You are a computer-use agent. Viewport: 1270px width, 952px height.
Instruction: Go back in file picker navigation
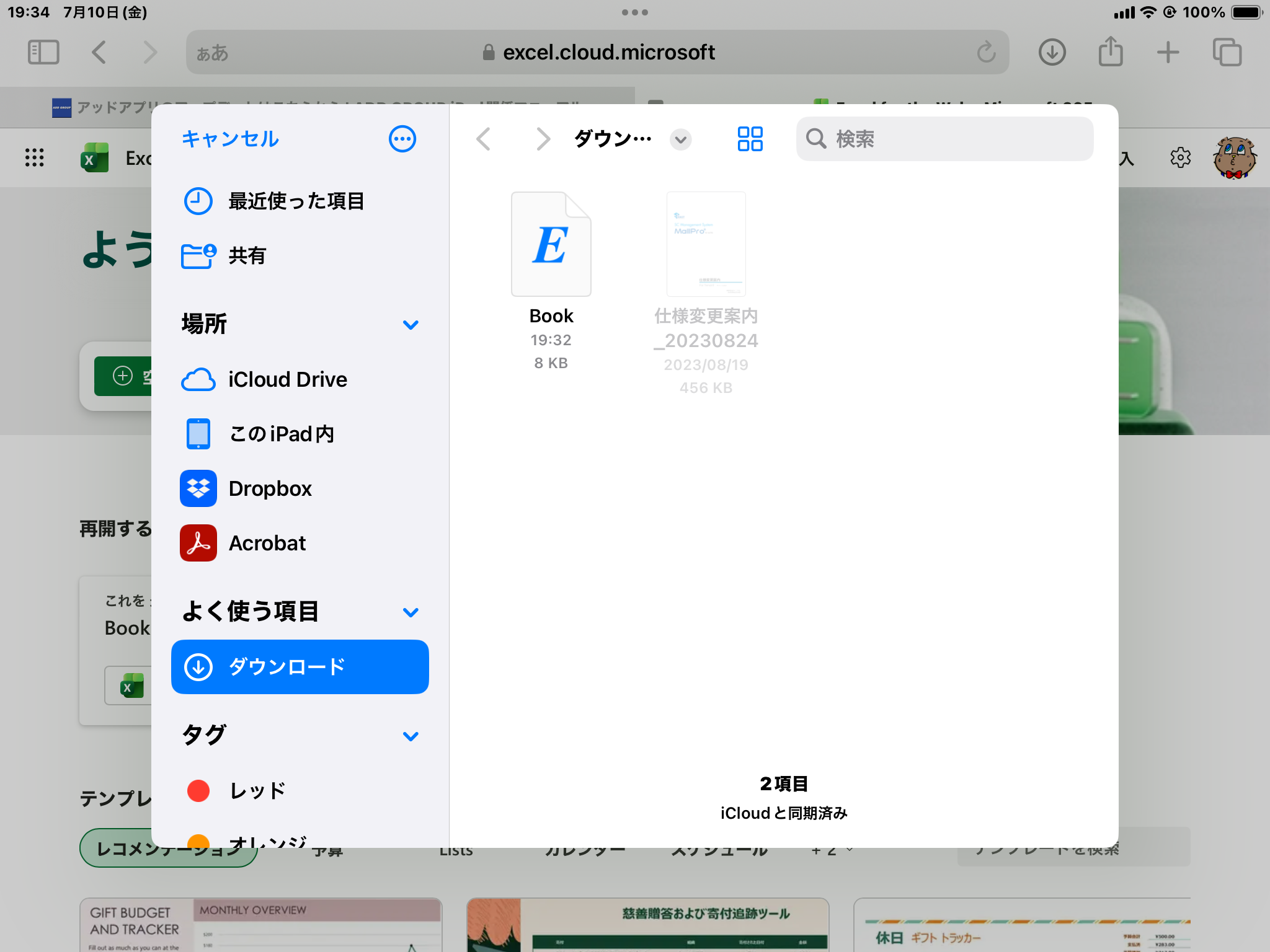click(484, 139)
